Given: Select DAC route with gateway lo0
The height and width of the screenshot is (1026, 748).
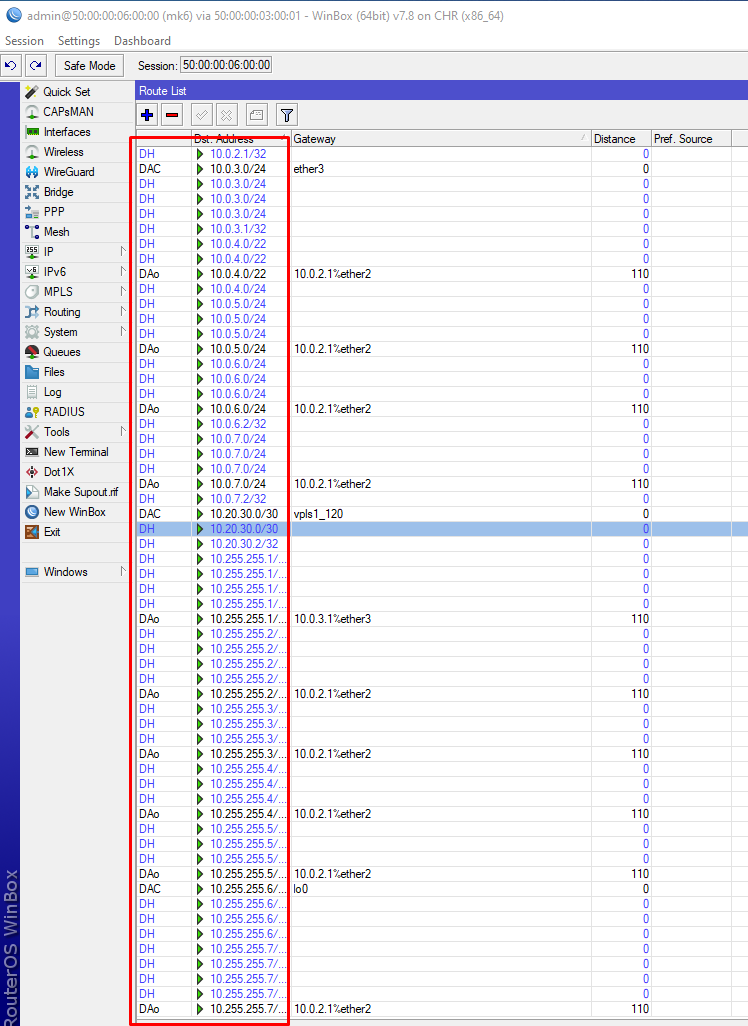Looking at the screenshot, I should (x=442, y=889).
